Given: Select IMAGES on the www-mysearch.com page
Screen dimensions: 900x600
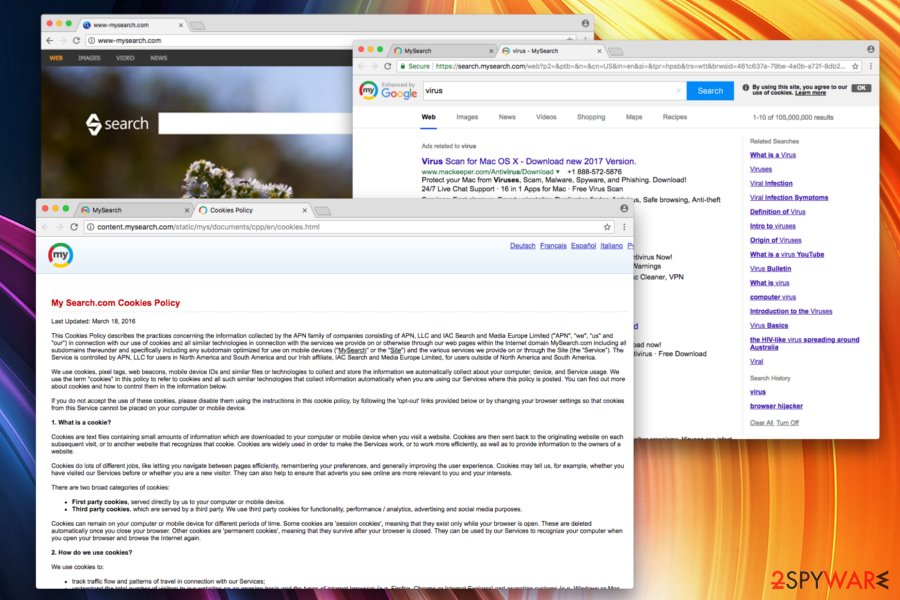Looking at the screenshot, I should tap(89, 58).
